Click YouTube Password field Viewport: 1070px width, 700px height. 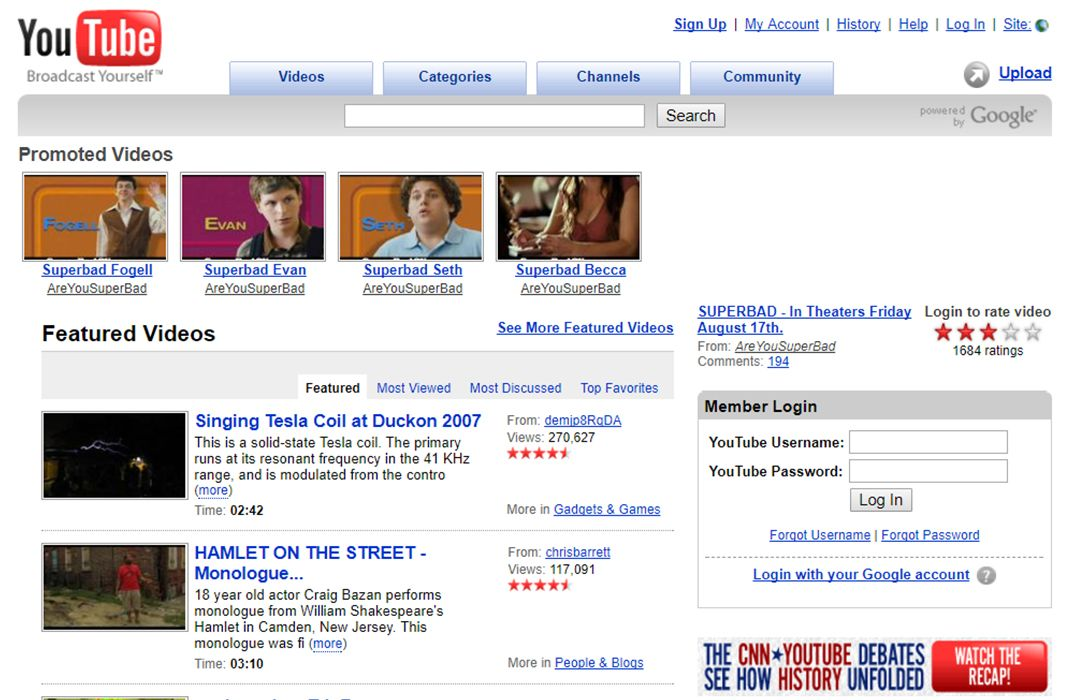click(928, 471)
